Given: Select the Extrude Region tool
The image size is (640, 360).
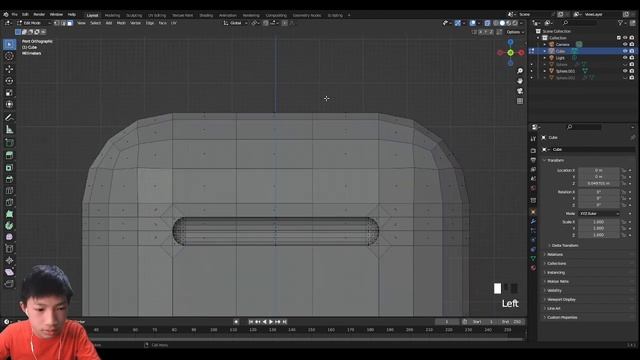Looking at the screenshot, I should 9,155.
